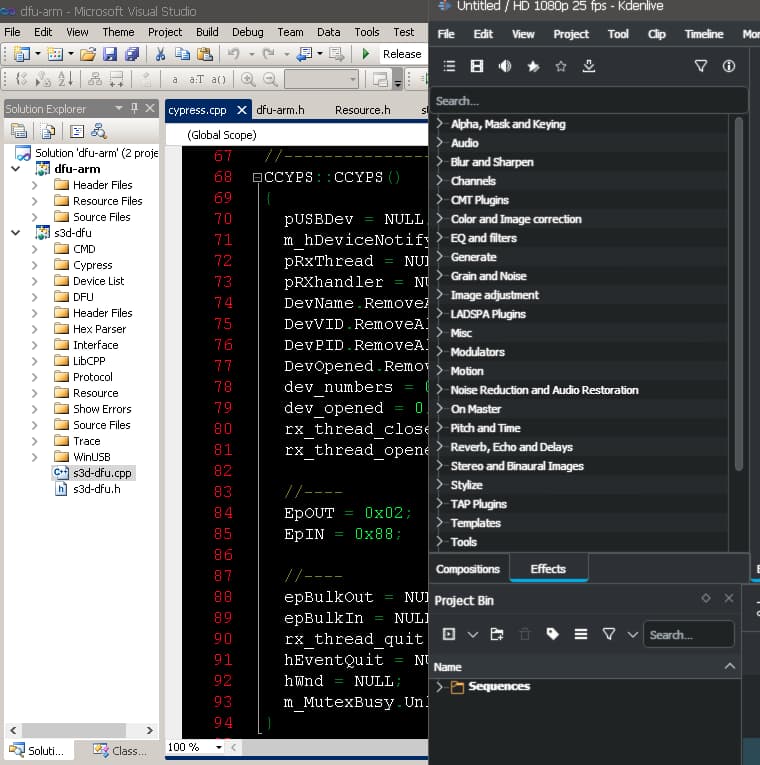Click Copy icon in Visual Studio toolbar

coord(182,54)
